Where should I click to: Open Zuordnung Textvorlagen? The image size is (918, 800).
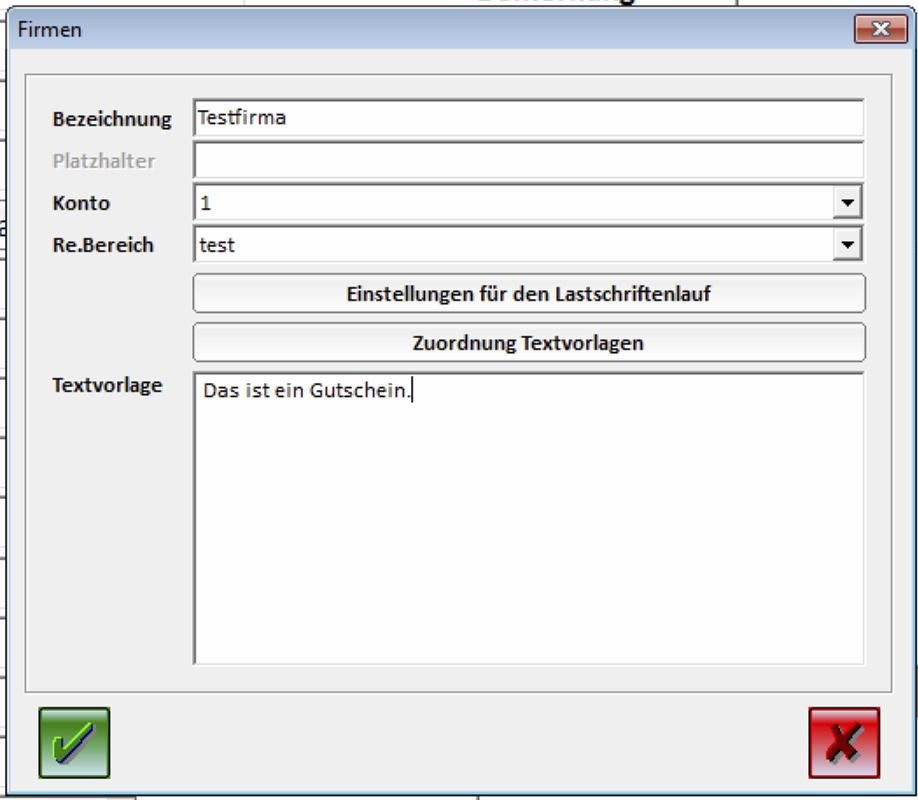pyautogui.click(x=528, y=343)
